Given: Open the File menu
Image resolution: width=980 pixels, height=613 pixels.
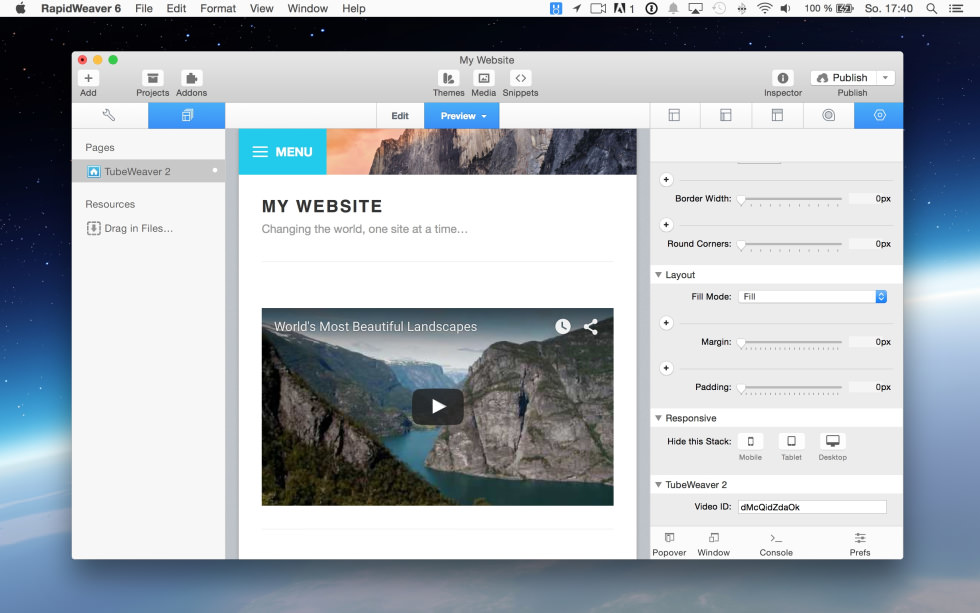Looking at the screenshot, I should [x=144, y=9].
